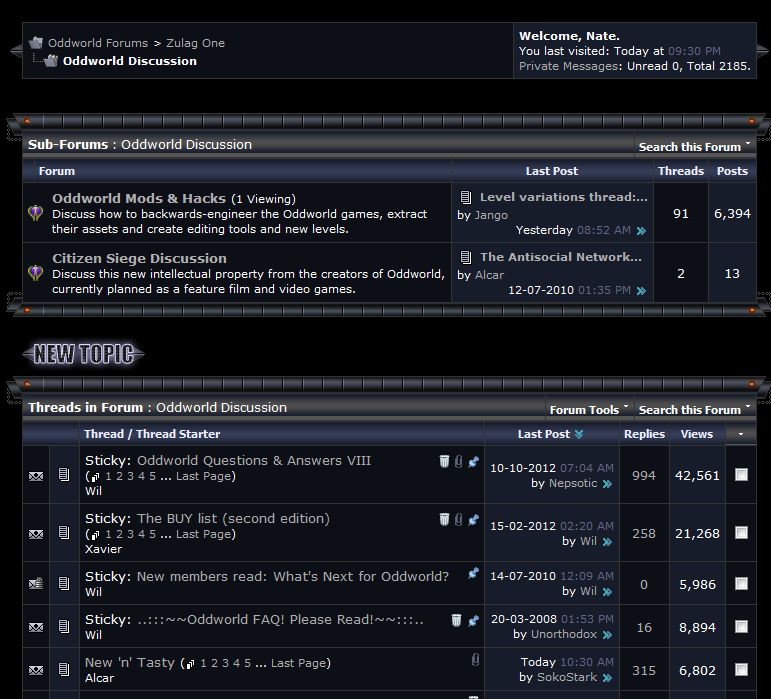Open the dropdown arrow above thread checkboxes
The image size is (771, 699).
pyautogui.click(x=741, y=434)
